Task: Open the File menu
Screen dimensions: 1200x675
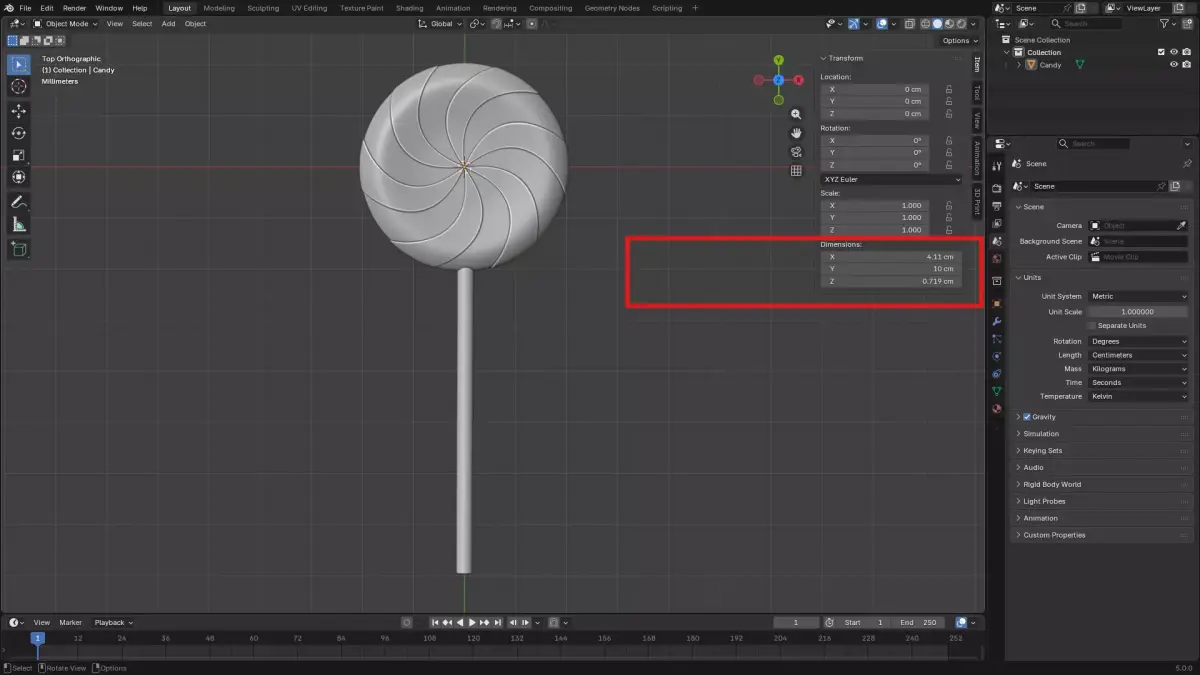Action: pos(25,8)
